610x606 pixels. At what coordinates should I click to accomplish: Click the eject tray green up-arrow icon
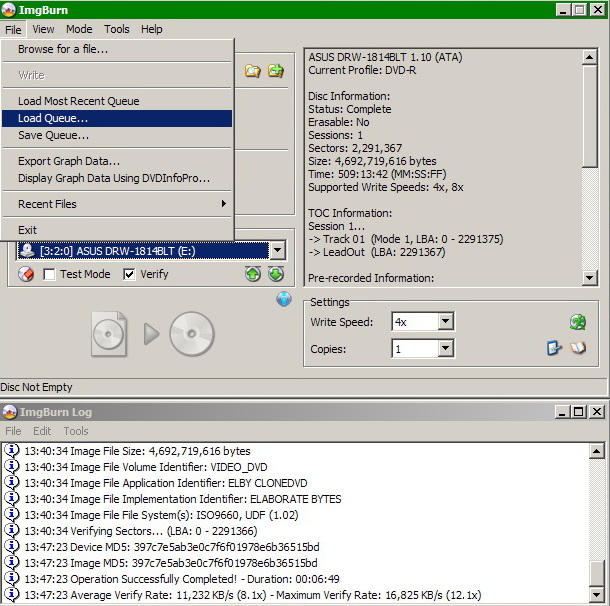(x=253, y=274)
